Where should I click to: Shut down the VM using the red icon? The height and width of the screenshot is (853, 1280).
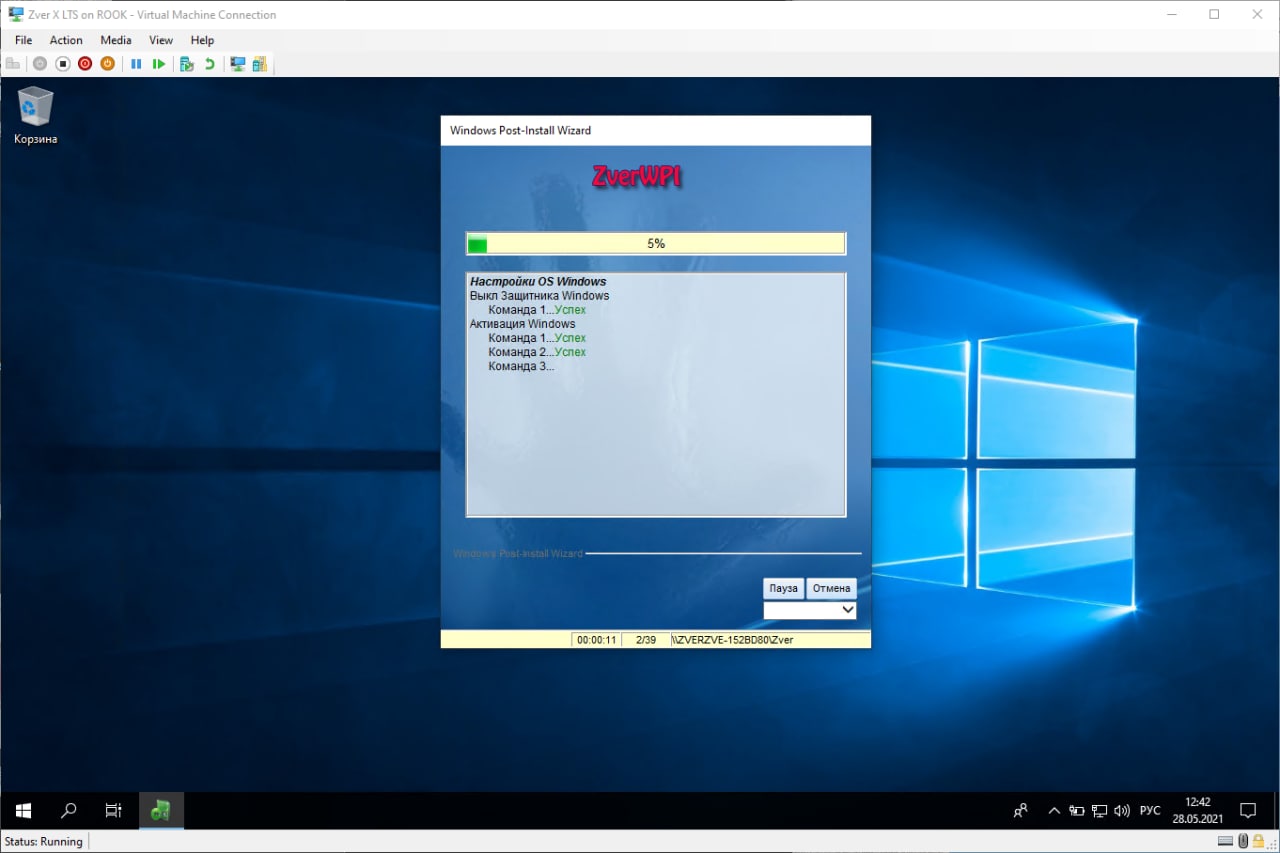85,64
